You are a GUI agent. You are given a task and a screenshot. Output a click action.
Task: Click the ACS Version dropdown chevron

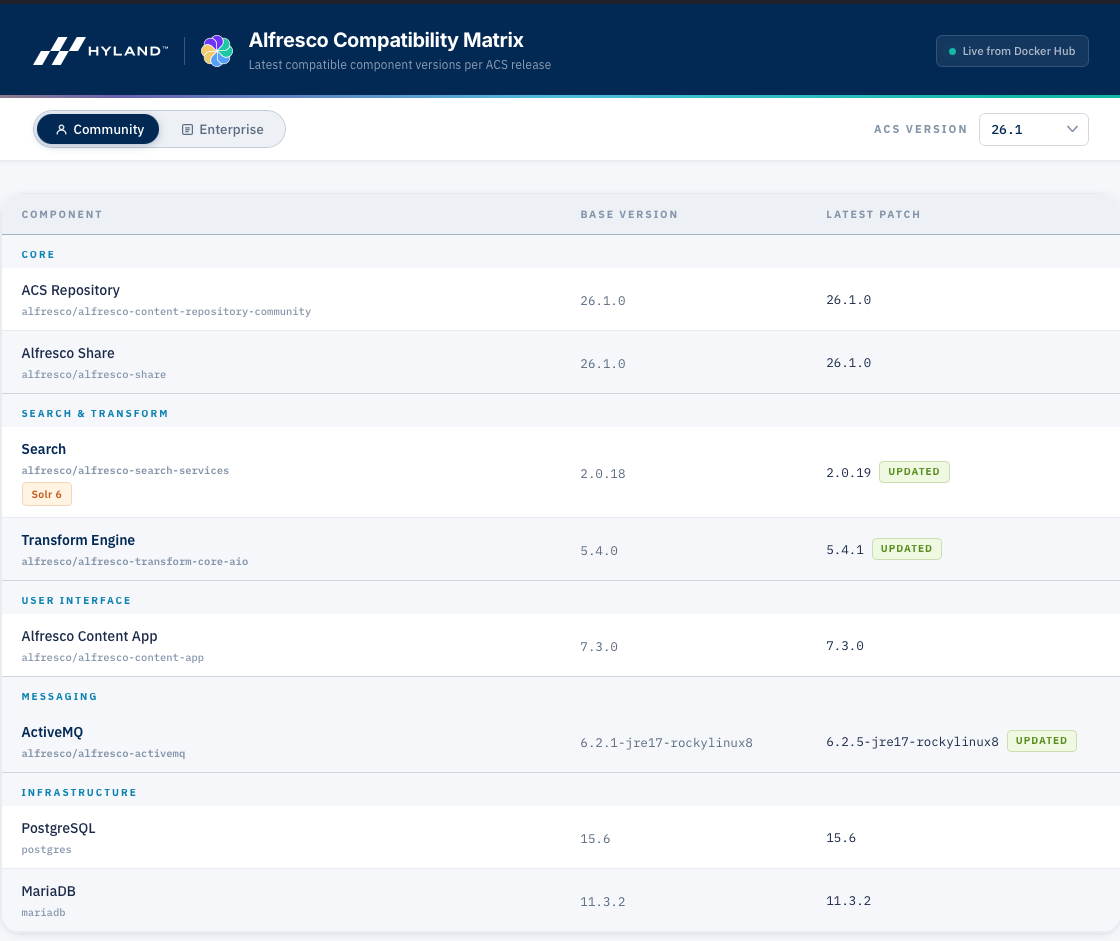point(1072,129)
